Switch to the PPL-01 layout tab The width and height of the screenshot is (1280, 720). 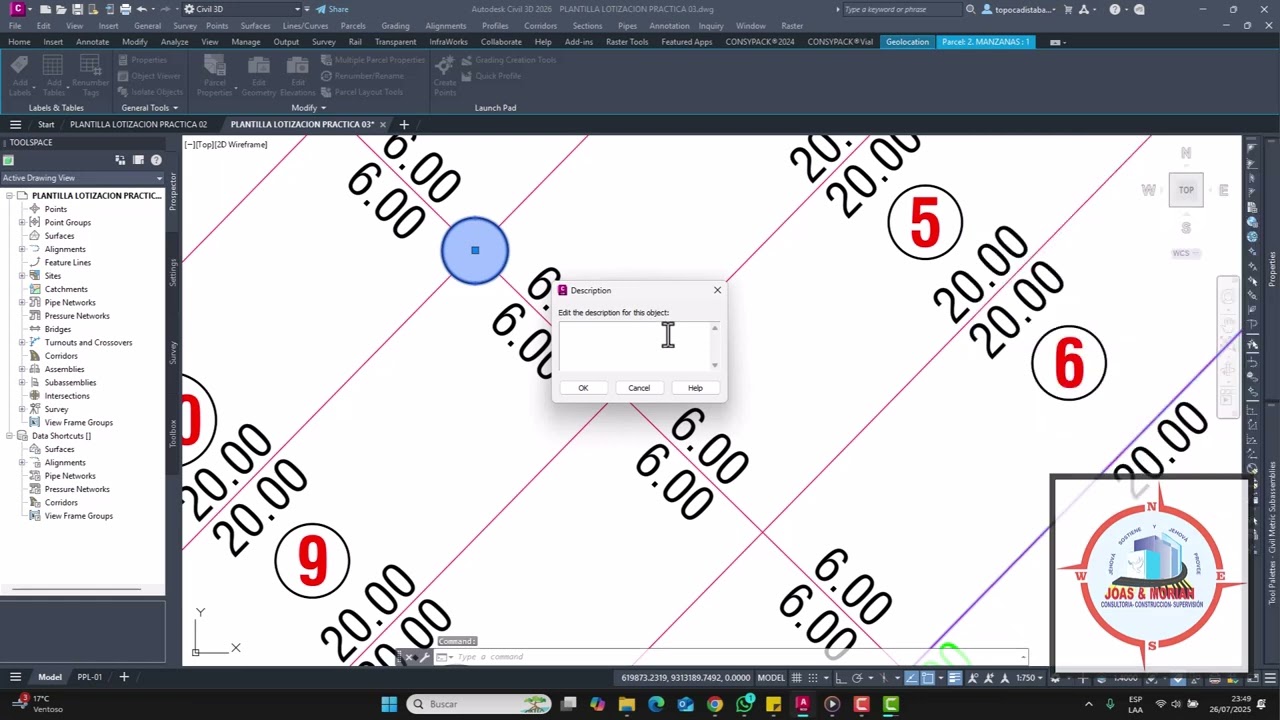coord(90,677)
